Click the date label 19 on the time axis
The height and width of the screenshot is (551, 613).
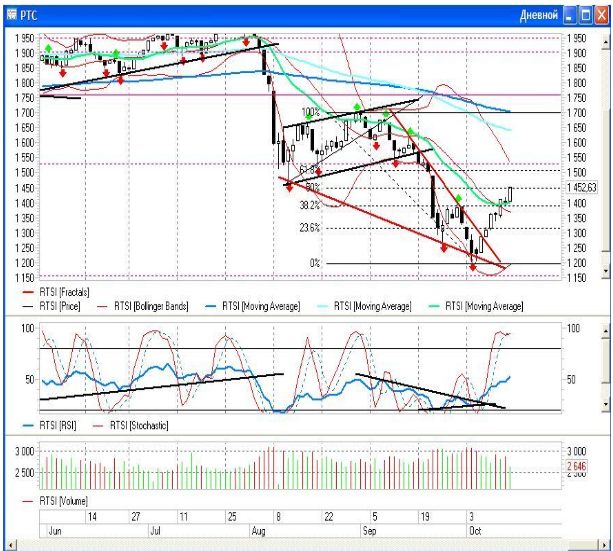425,517
